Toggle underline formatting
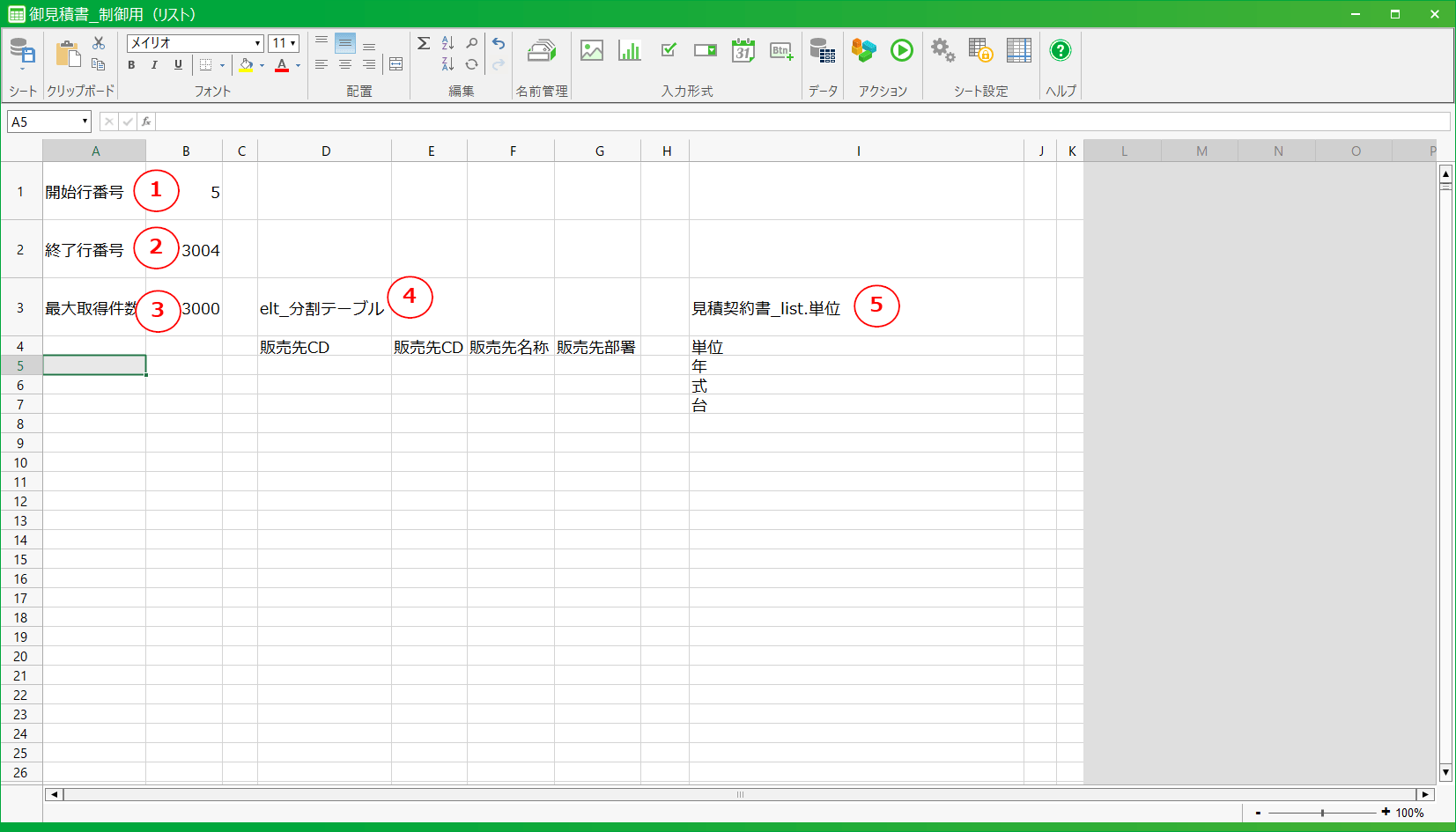Image resolution: width=1456 pixels, height=832 pixels. pos(178,65)
